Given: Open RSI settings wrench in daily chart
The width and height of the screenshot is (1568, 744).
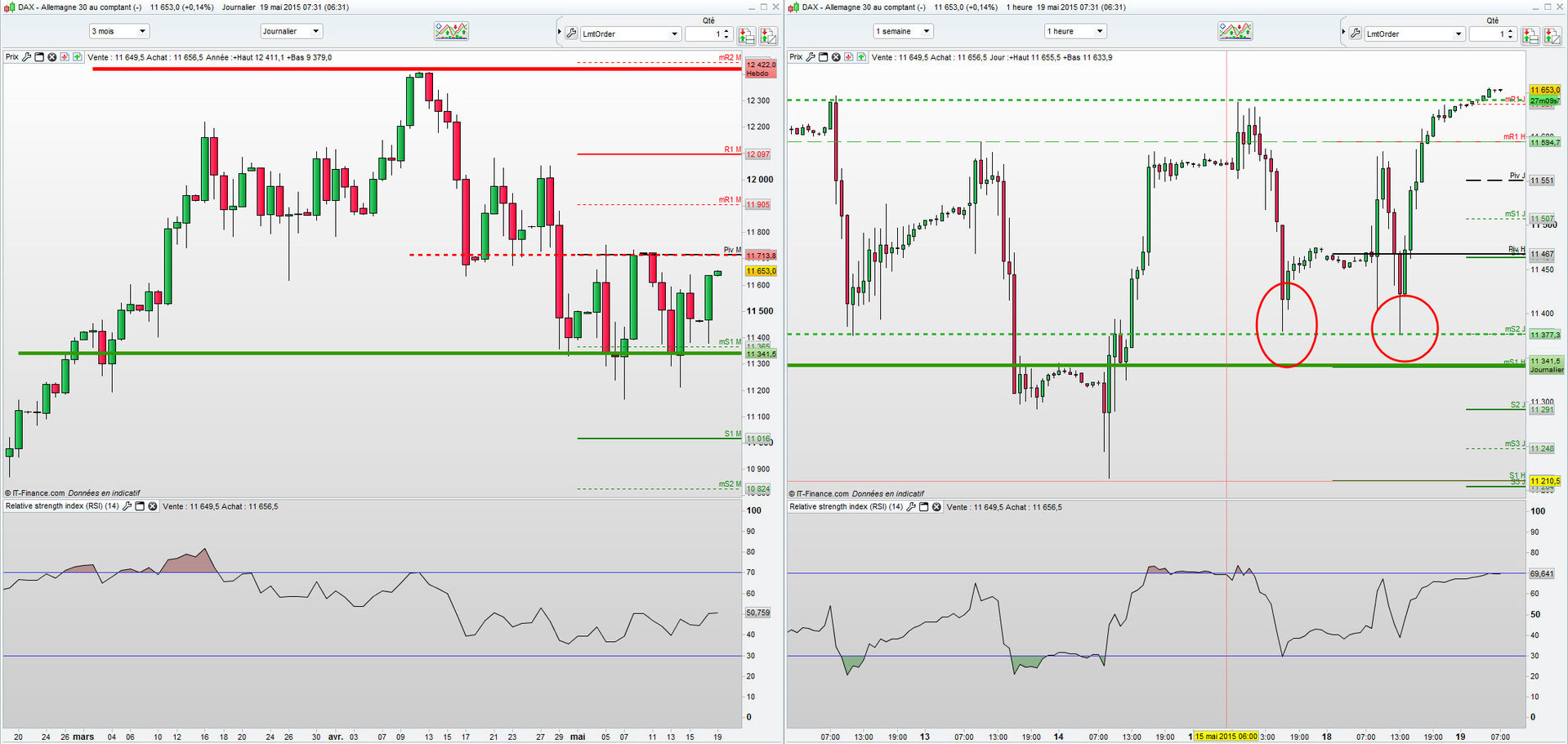Looking at the screenshot, I should pyautogui.click(x=127, y=506).
